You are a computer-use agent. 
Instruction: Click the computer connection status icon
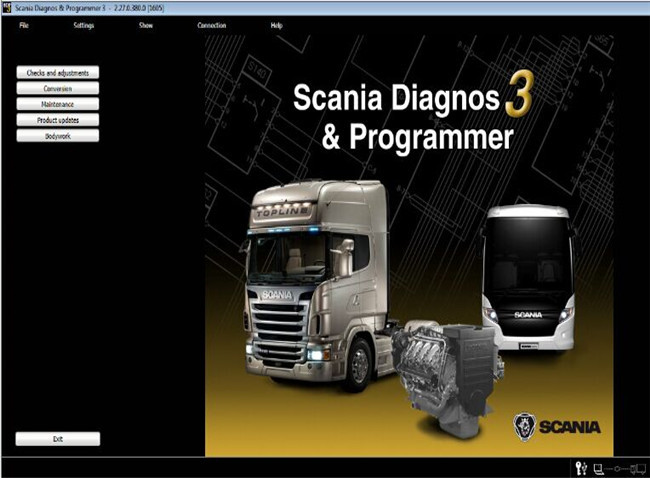598,469
